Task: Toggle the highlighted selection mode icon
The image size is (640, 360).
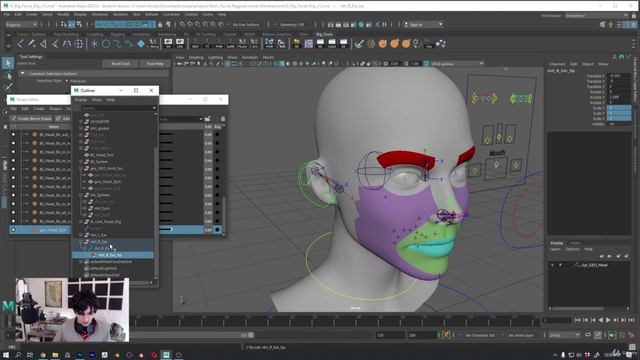Action: click(x=71, y=24)
